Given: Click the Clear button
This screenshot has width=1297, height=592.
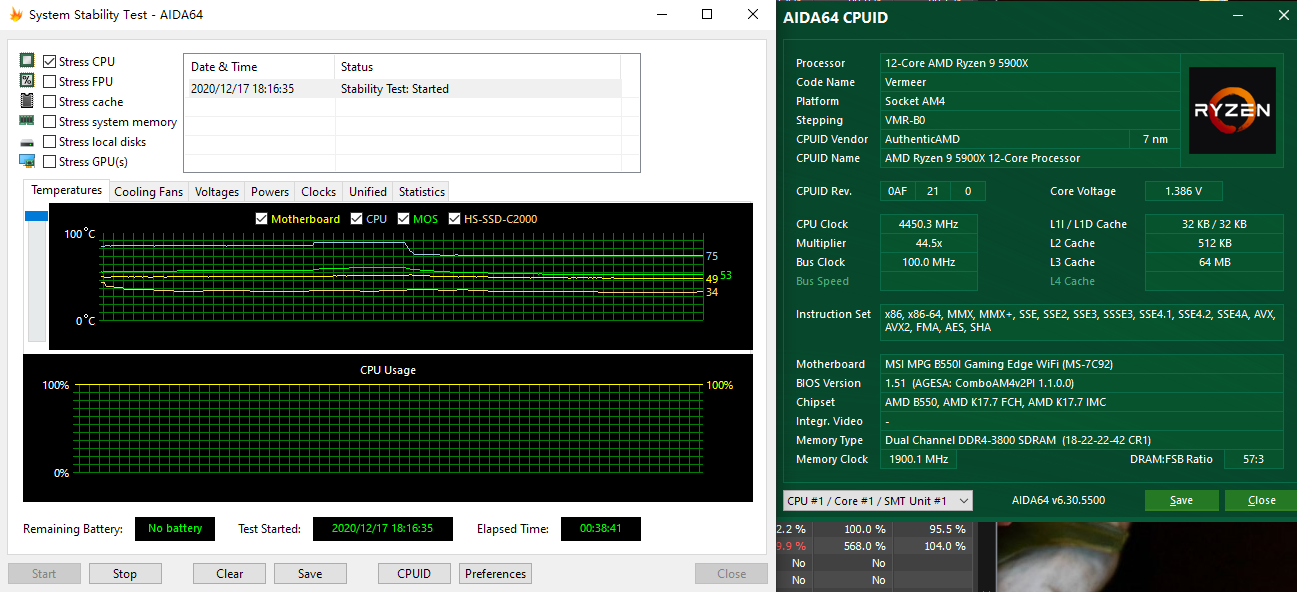Looking at the screenshot, I should (230, 574).
